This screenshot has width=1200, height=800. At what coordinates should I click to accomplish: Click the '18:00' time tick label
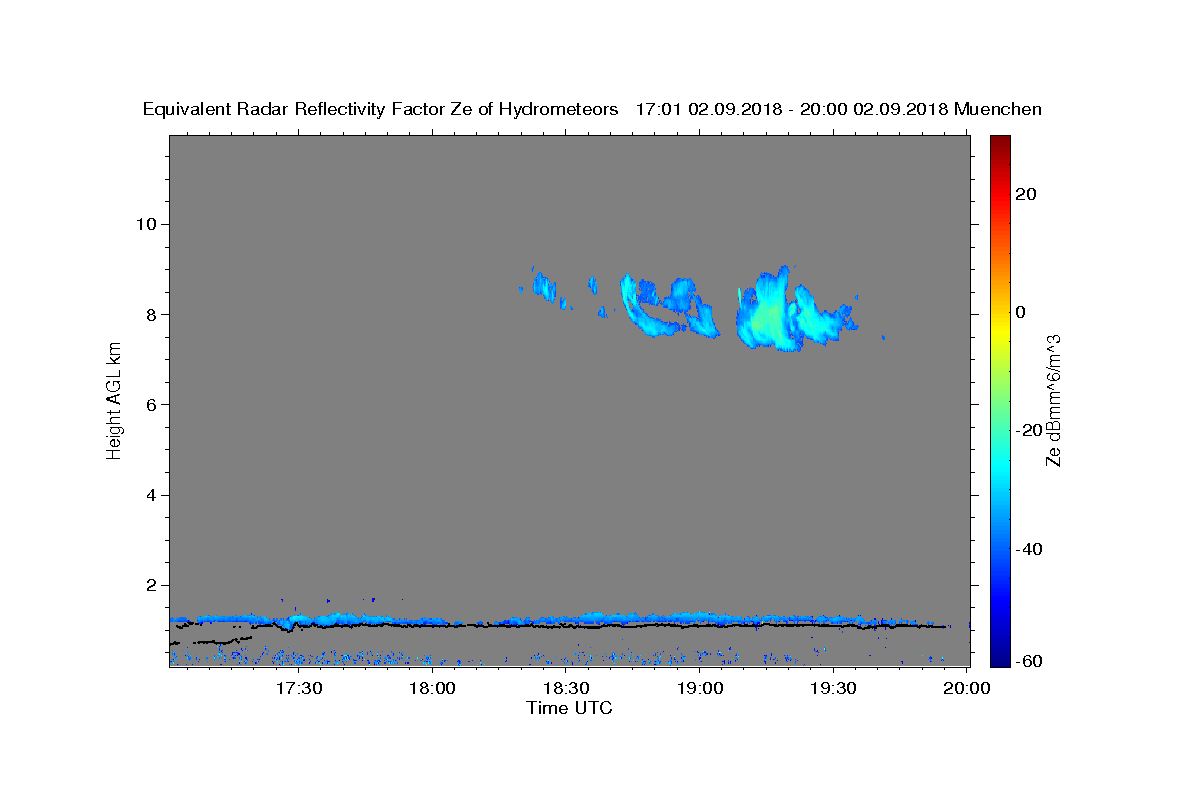tap(433, 688)
